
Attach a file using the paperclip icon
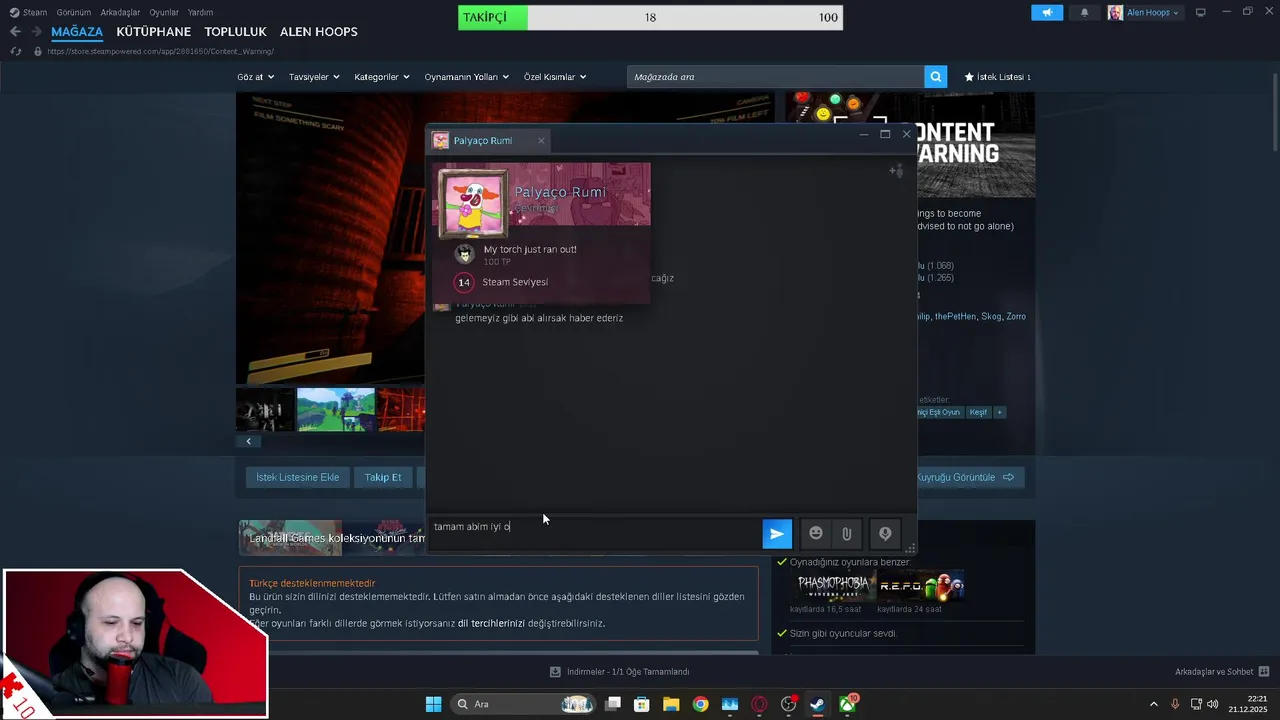847,534
